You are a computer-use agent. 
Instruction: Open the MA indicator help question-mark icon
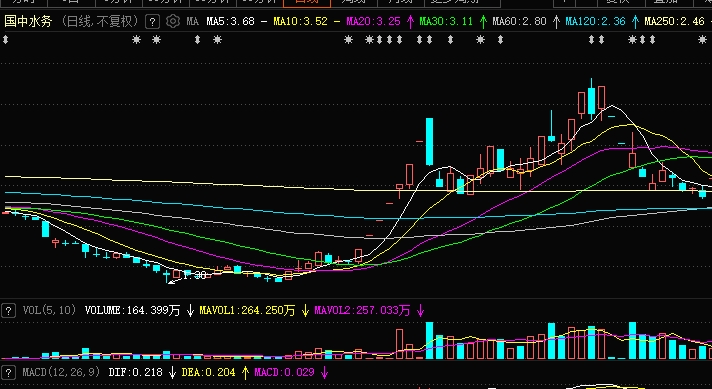coord(152,21)
